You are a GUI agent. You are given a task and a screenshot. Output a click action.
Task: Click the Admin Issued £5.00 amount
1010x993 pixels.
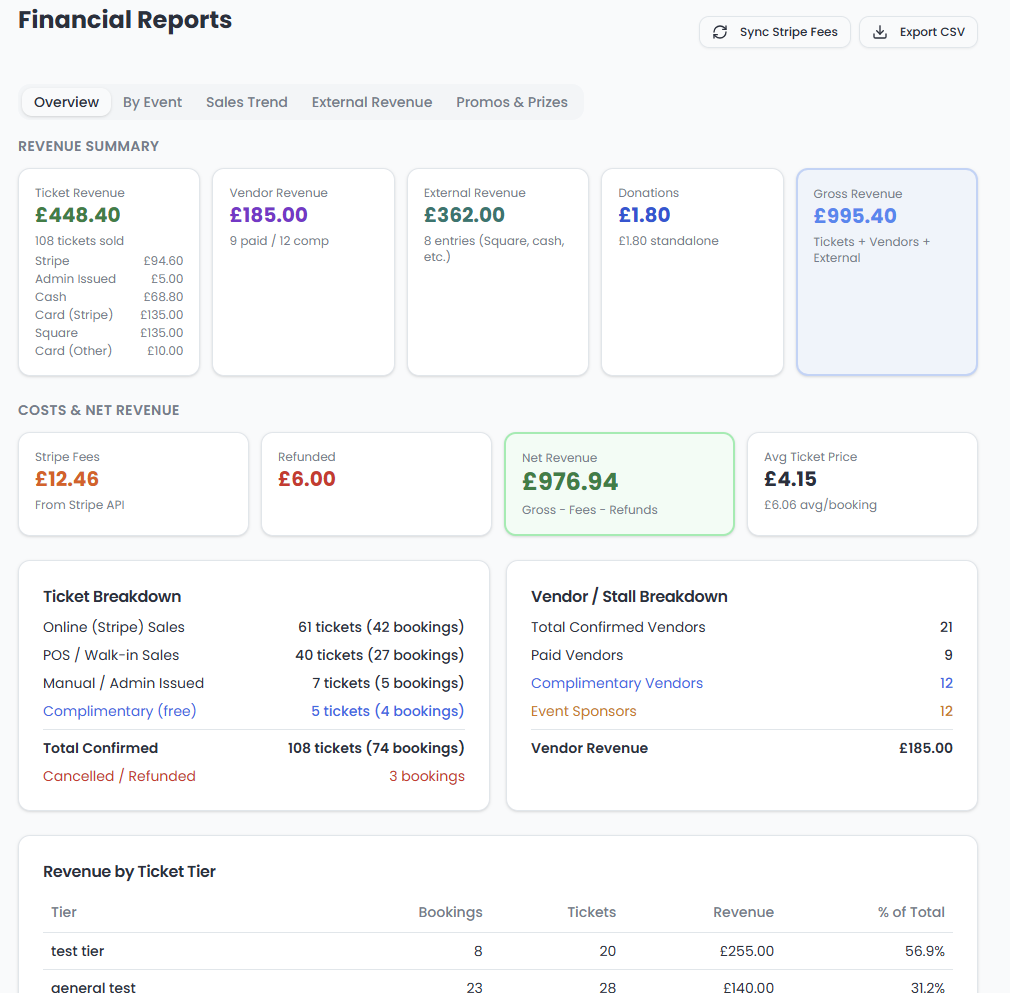[x=167, y=279]
